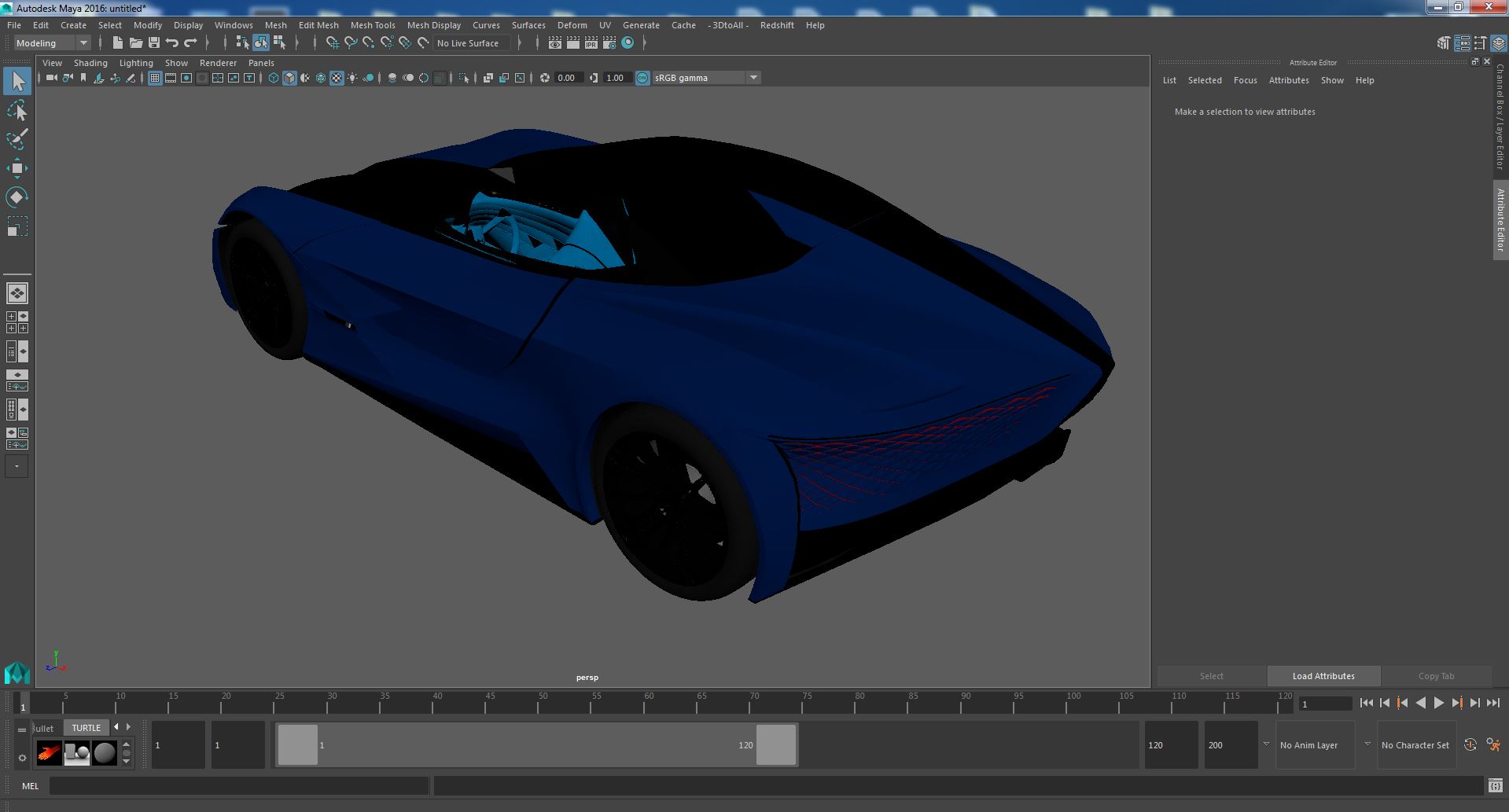
Task: Undo the last action
Action: (172, 43)
